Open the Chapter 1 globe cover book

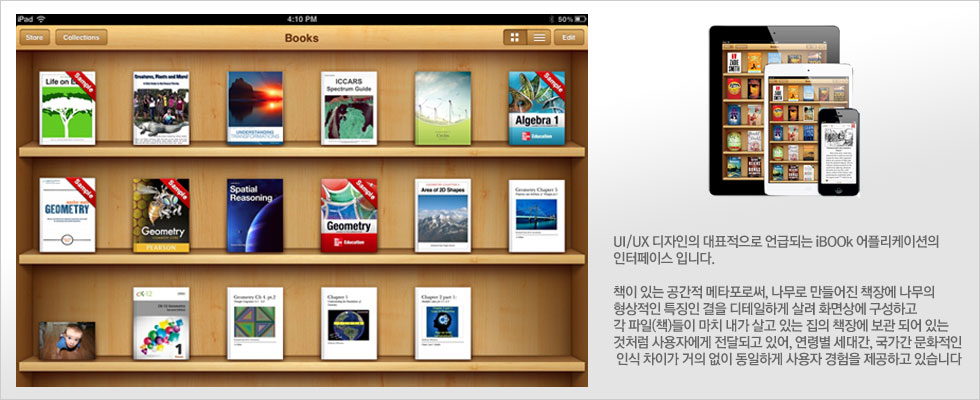click(349, 324)
